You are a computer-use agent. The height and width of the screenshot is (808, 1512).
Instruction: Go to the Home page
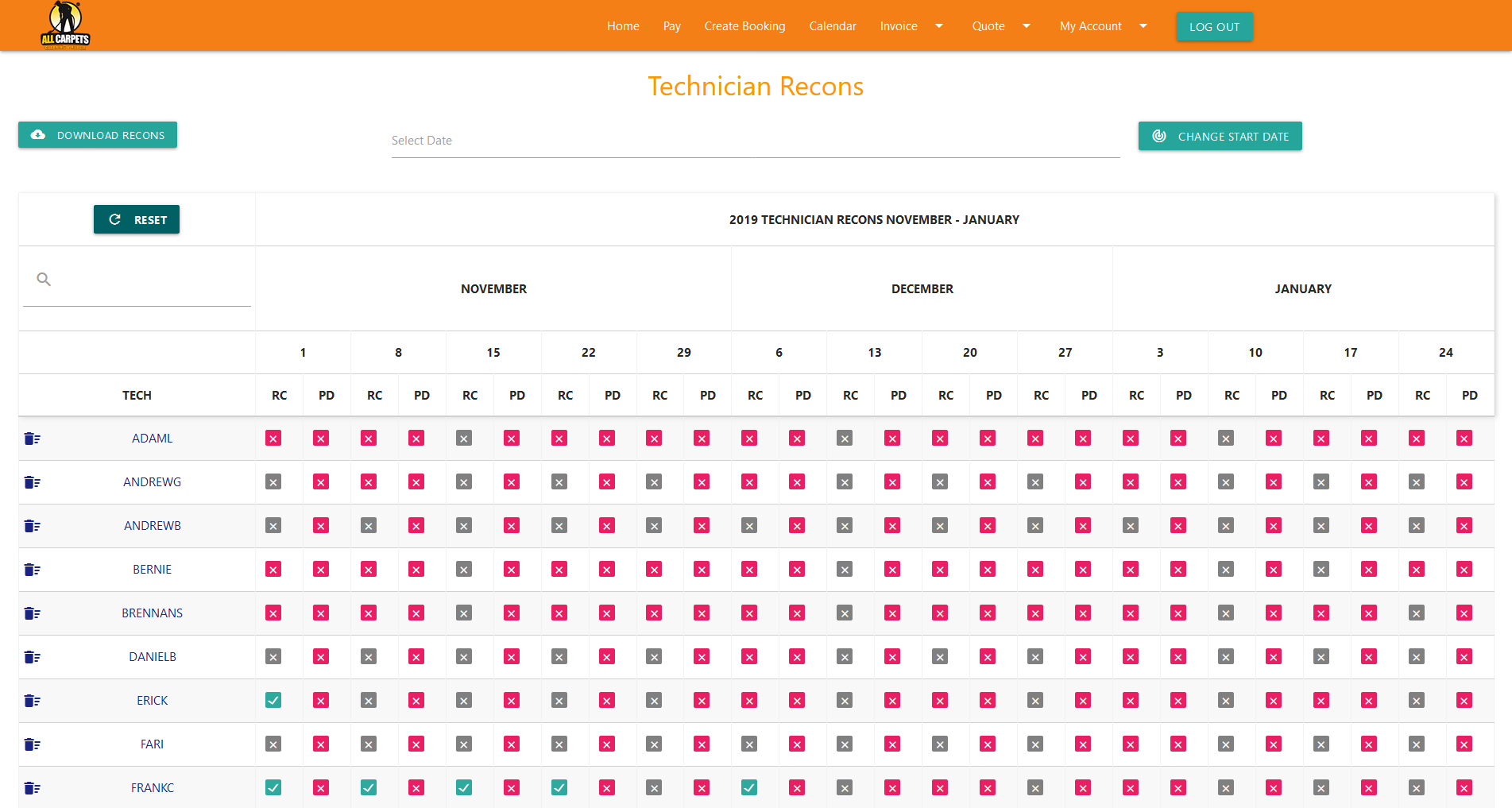point(623,26)
